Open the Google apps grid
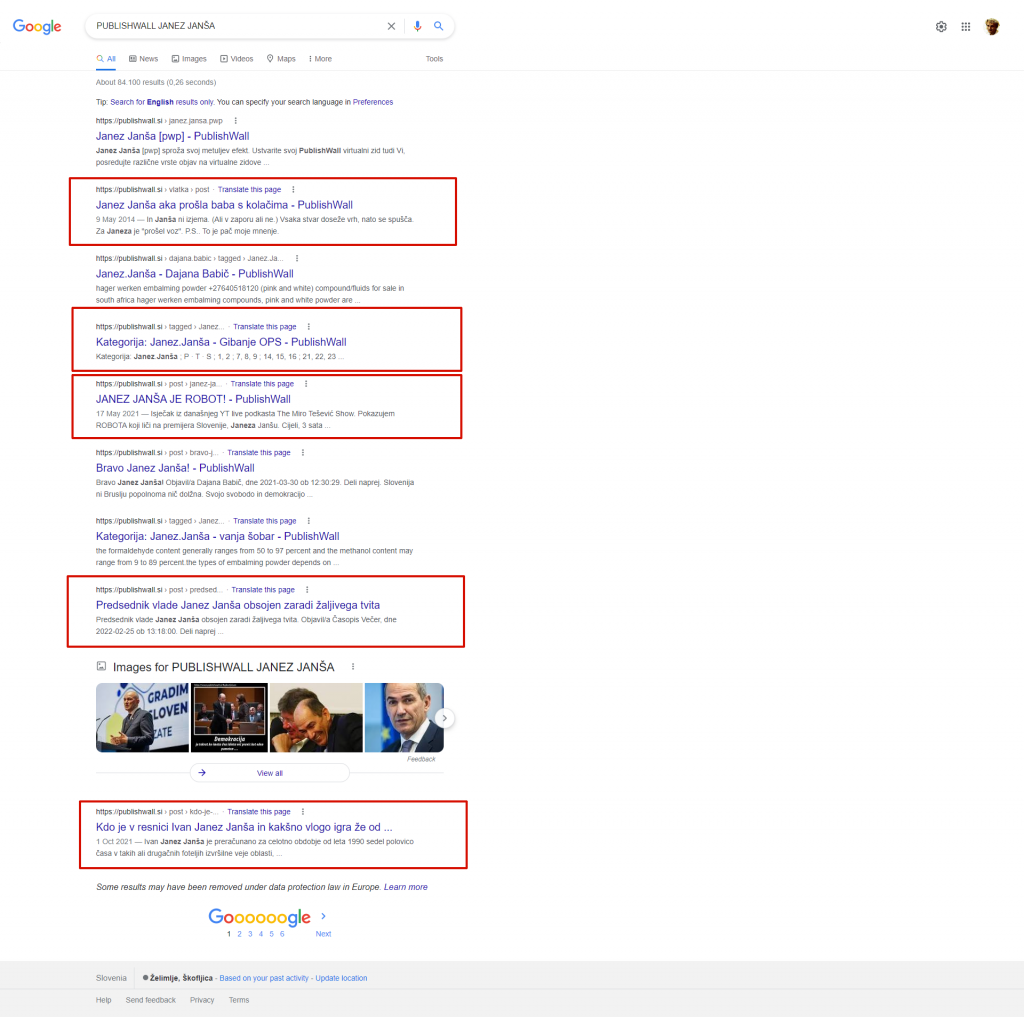 click(966, 27)
